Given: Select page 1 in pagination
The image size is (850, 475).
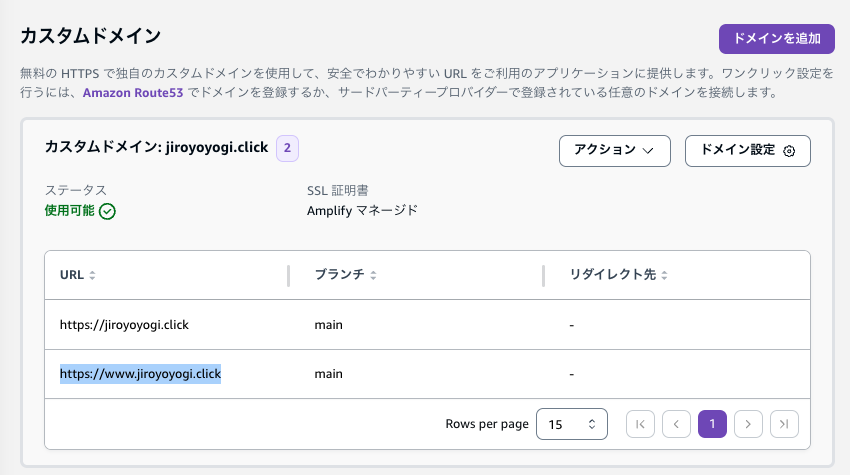Looking at the screenshot, I should click(x=712, y=424).
